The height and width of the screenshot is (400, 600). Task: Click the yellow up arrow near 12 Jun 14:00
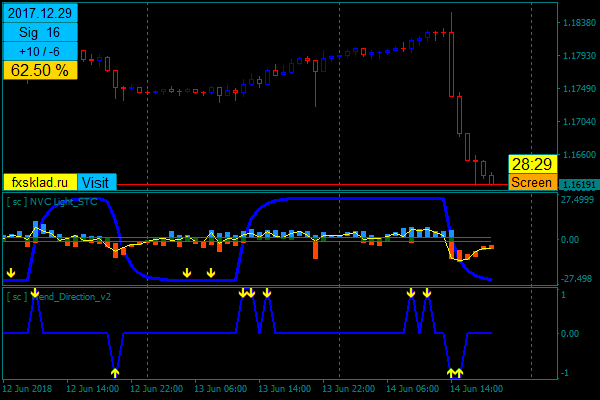[115, 372]
